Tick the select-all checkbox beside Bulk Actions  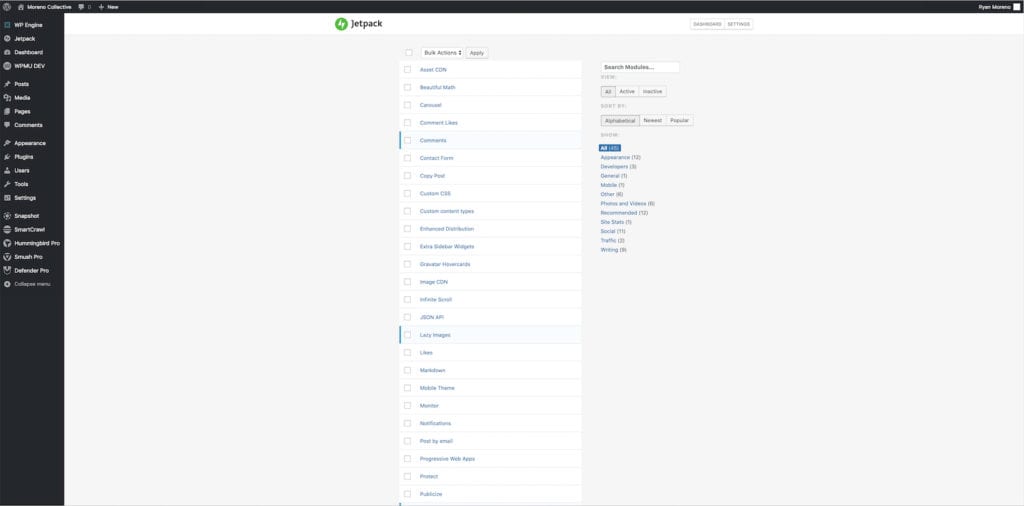point(409,52)
